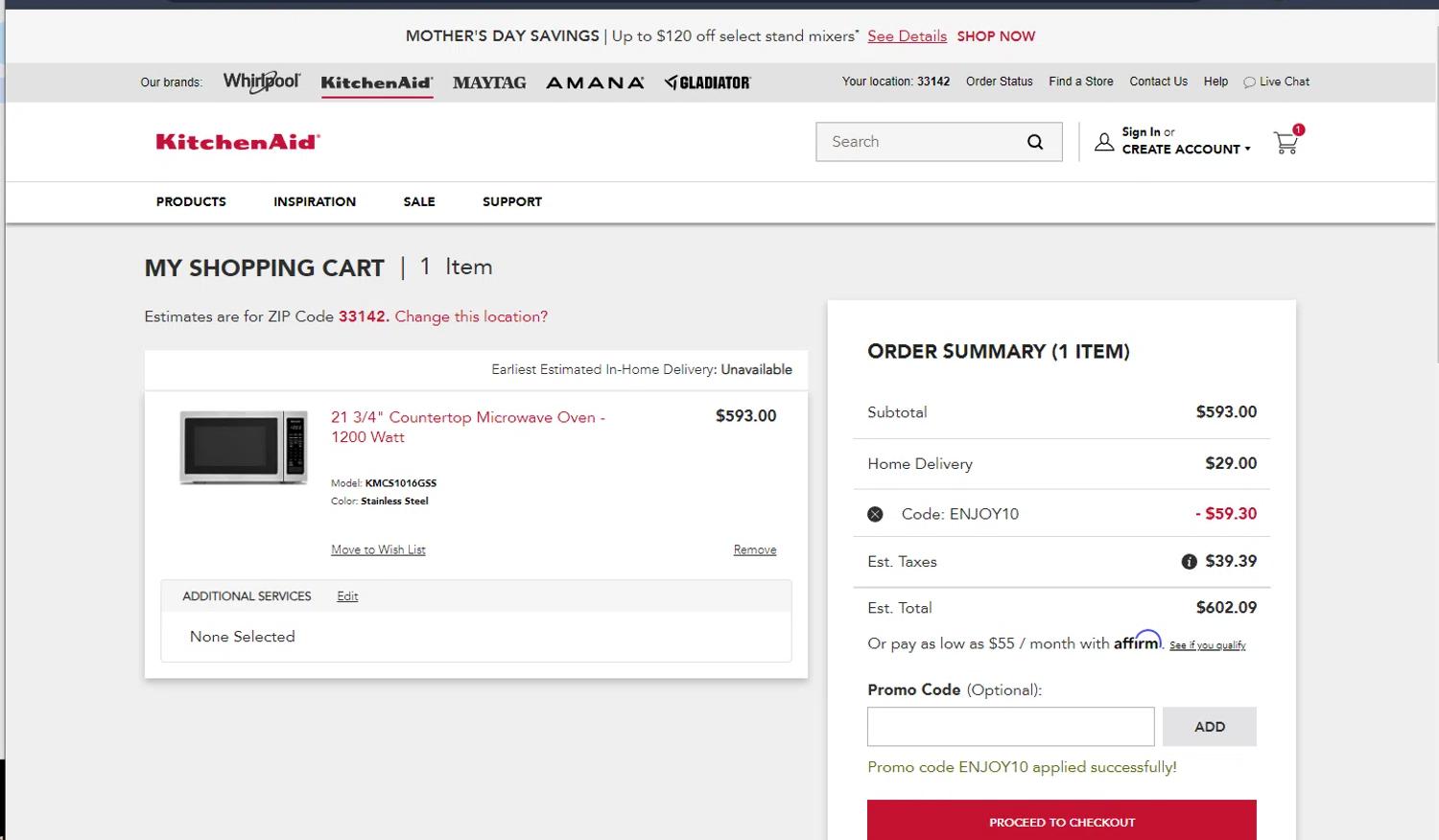
Task: Click Shop Now in promo banner
Action: tap(996, 36)
